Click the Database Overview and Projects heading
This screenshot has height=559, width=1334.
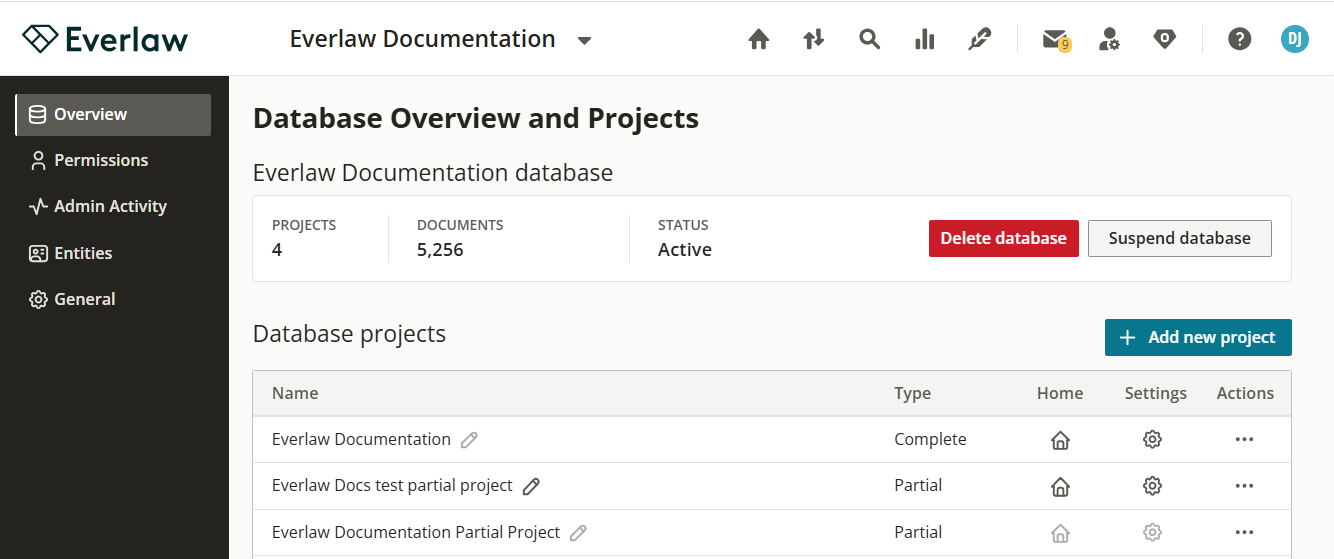click(x=476, y=118)
